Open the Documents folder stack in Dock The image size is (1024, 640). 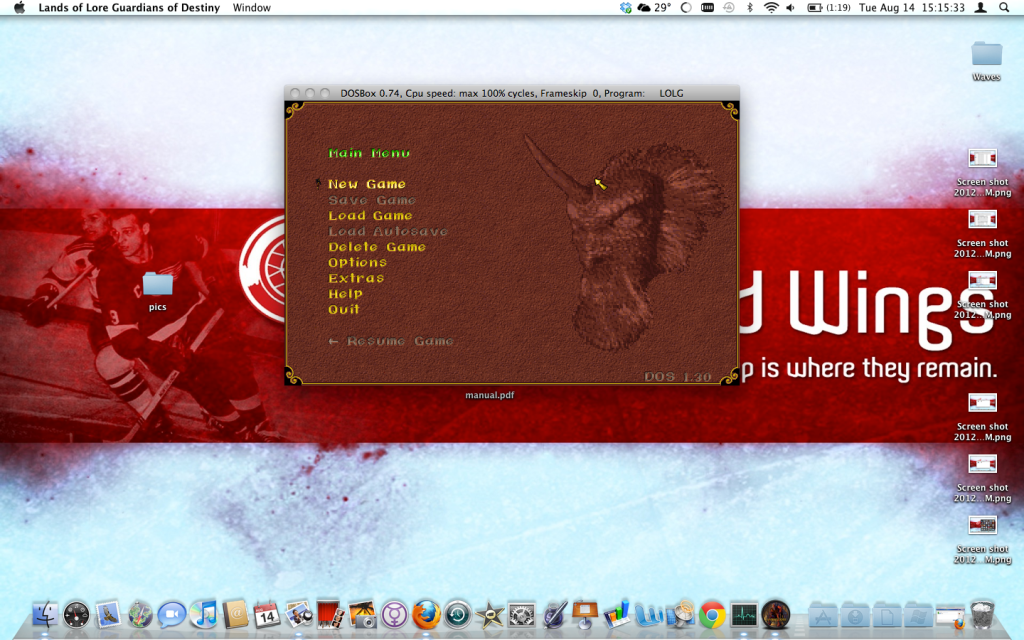click(886, 615)
